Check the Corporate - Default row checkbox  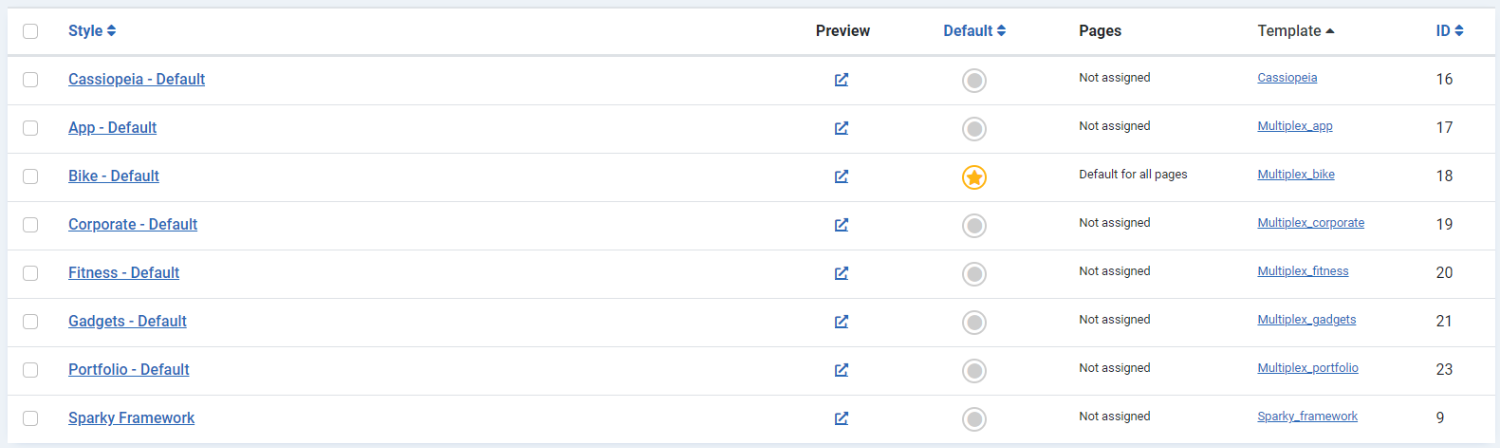click(30, 224)
